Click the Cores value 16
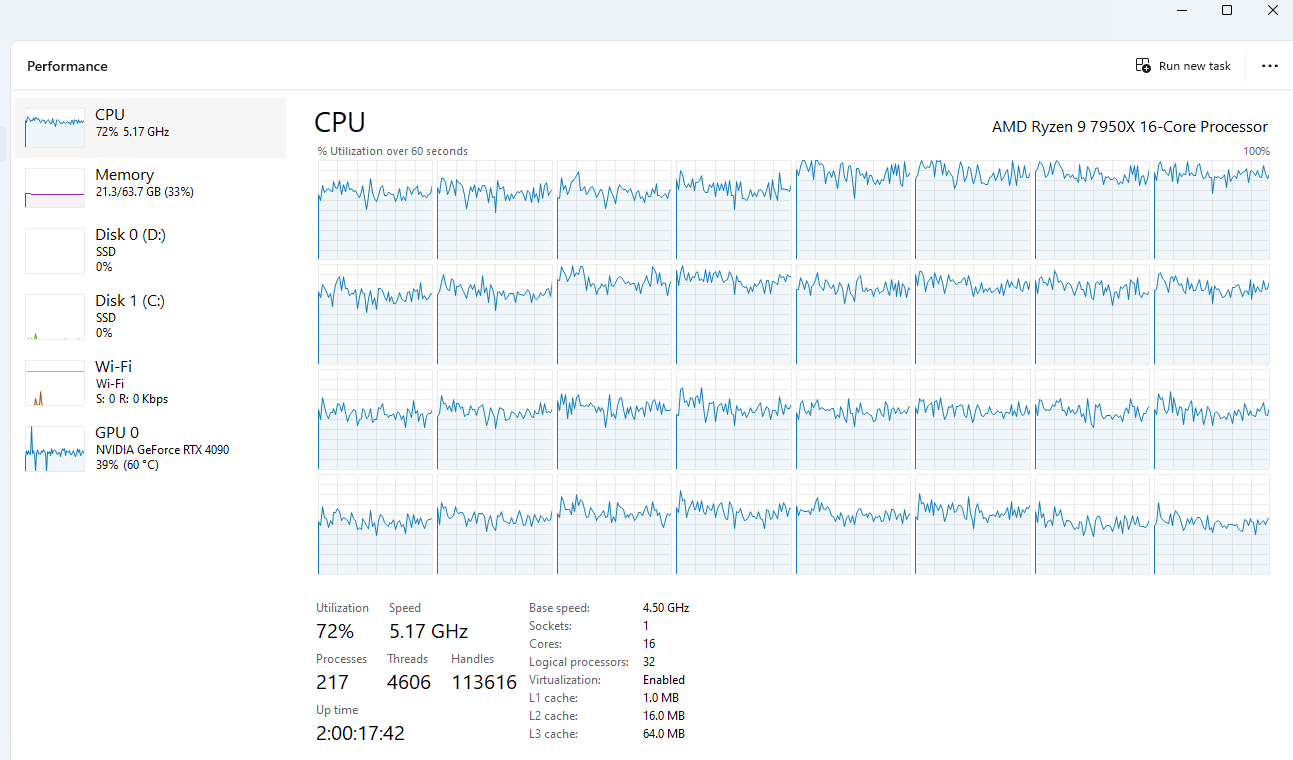 [x=649, y=644]
